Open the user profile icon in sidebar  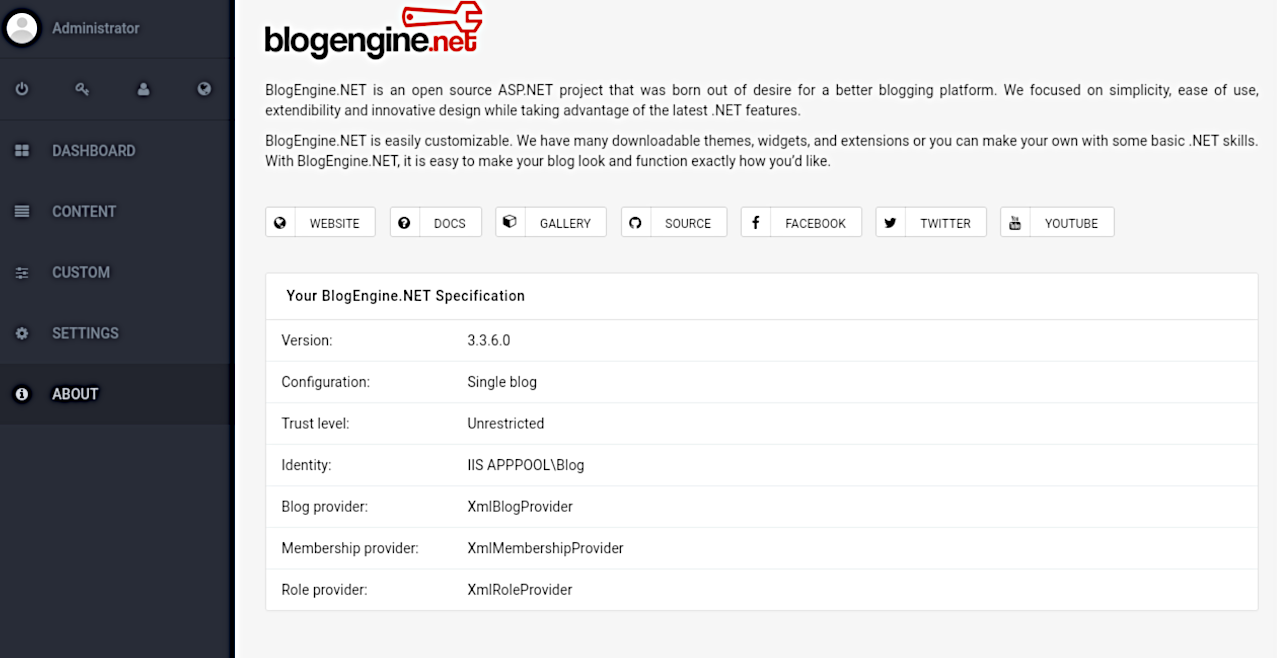pyautogui.click(x=143, y=89)
